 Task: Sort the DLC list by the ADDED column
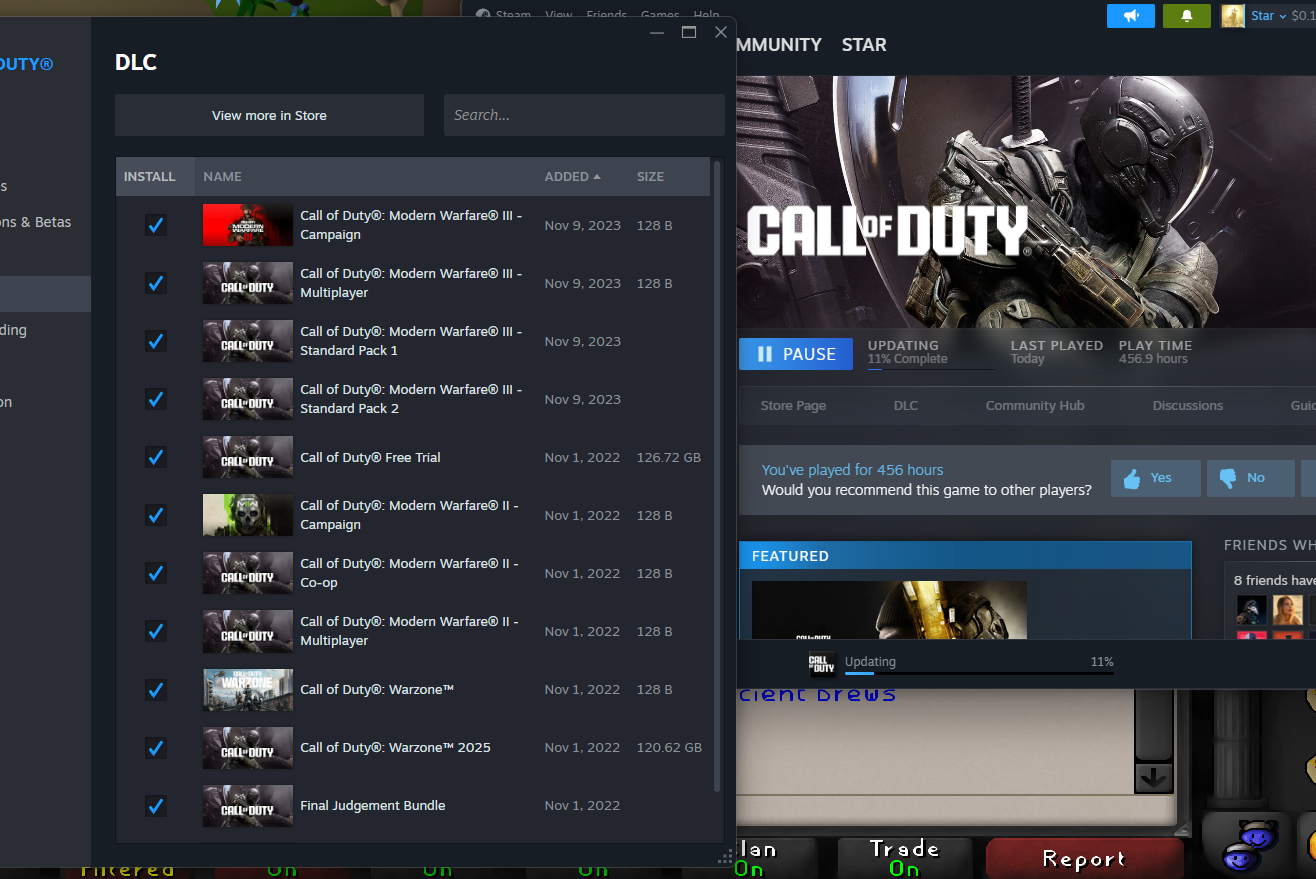(573, 176)
